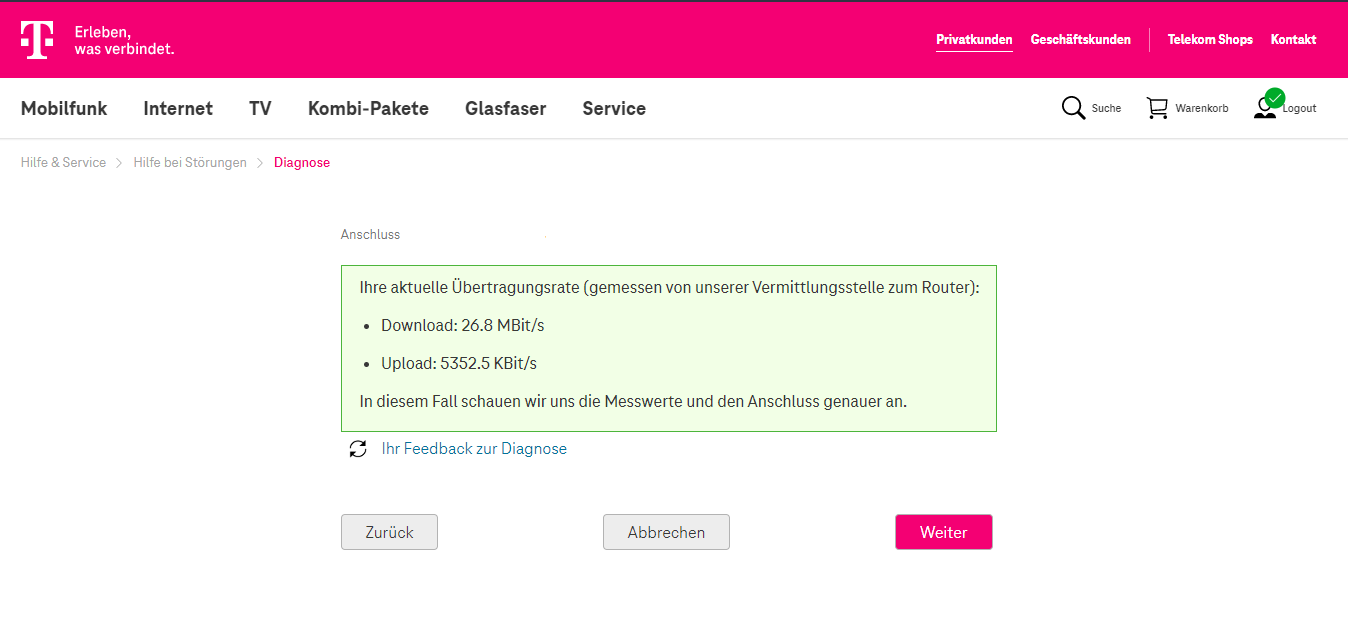Select the TV navigation item
Screen dimensions: 1348x630
[260, 109]
